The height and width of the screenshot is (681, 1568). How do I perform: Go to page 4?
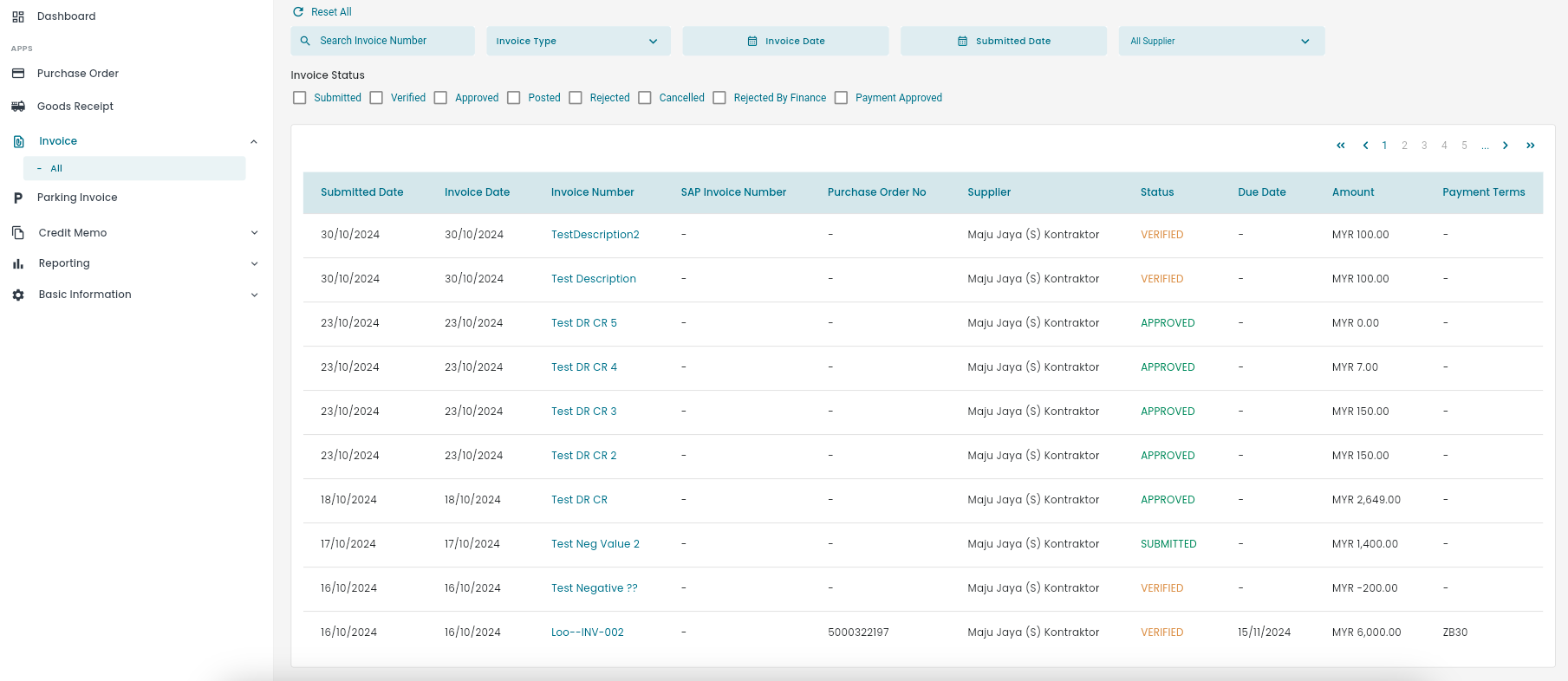click(x=1444, y=146)
